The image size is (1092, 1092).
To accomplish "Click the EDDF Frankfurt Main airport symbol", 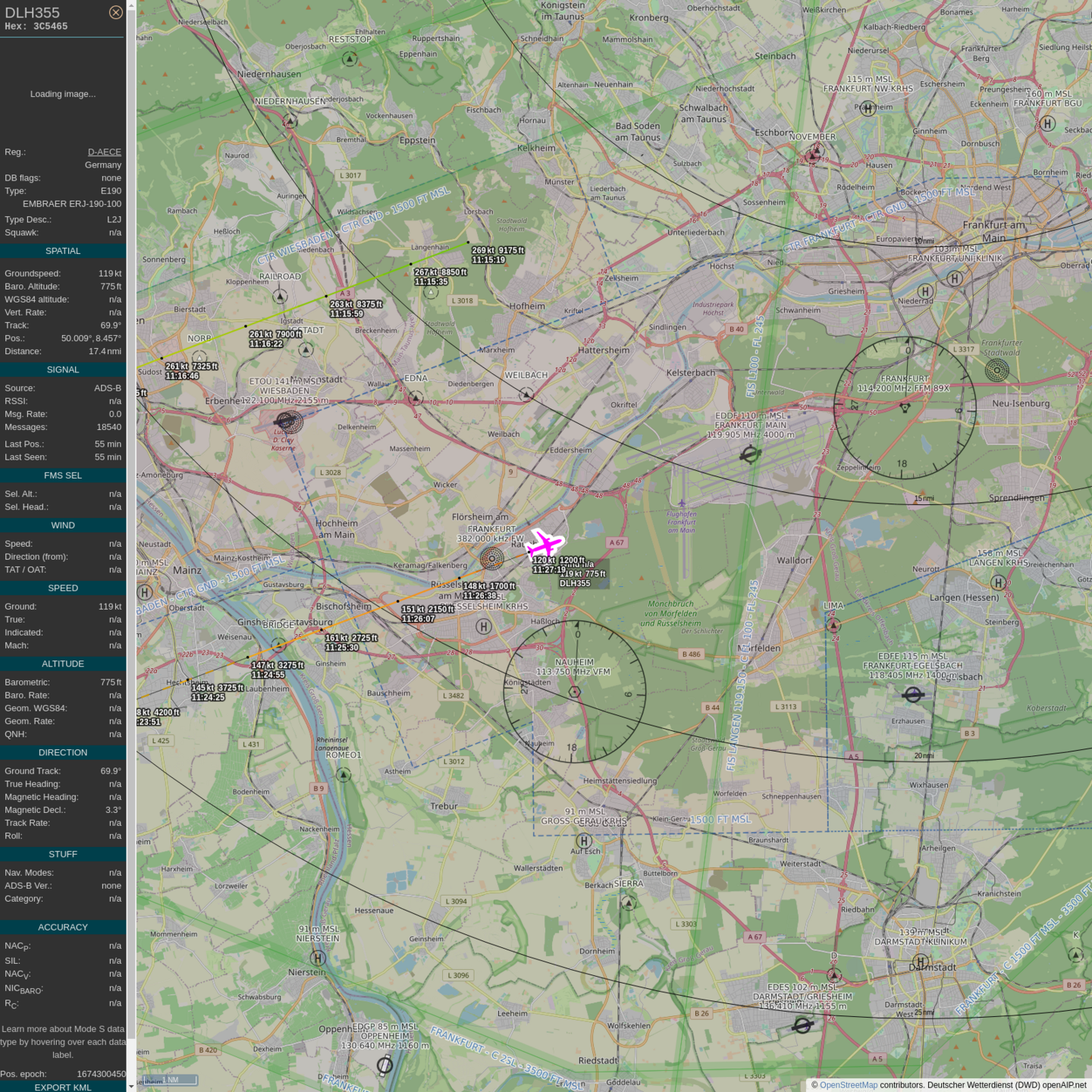I will [750, 454].
